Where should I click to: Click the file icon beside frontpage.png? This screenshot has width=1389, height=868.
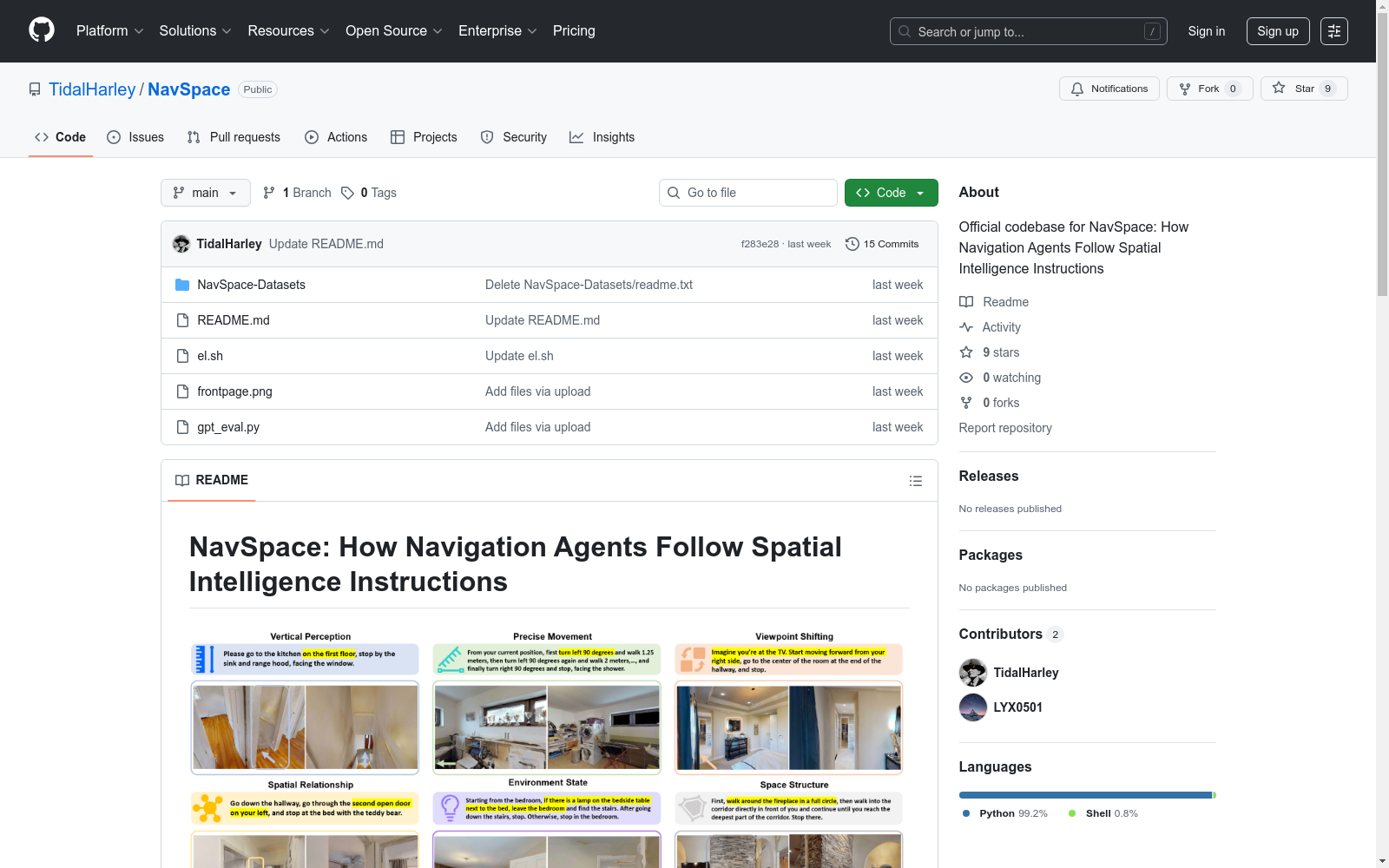[x=182, y=391]
